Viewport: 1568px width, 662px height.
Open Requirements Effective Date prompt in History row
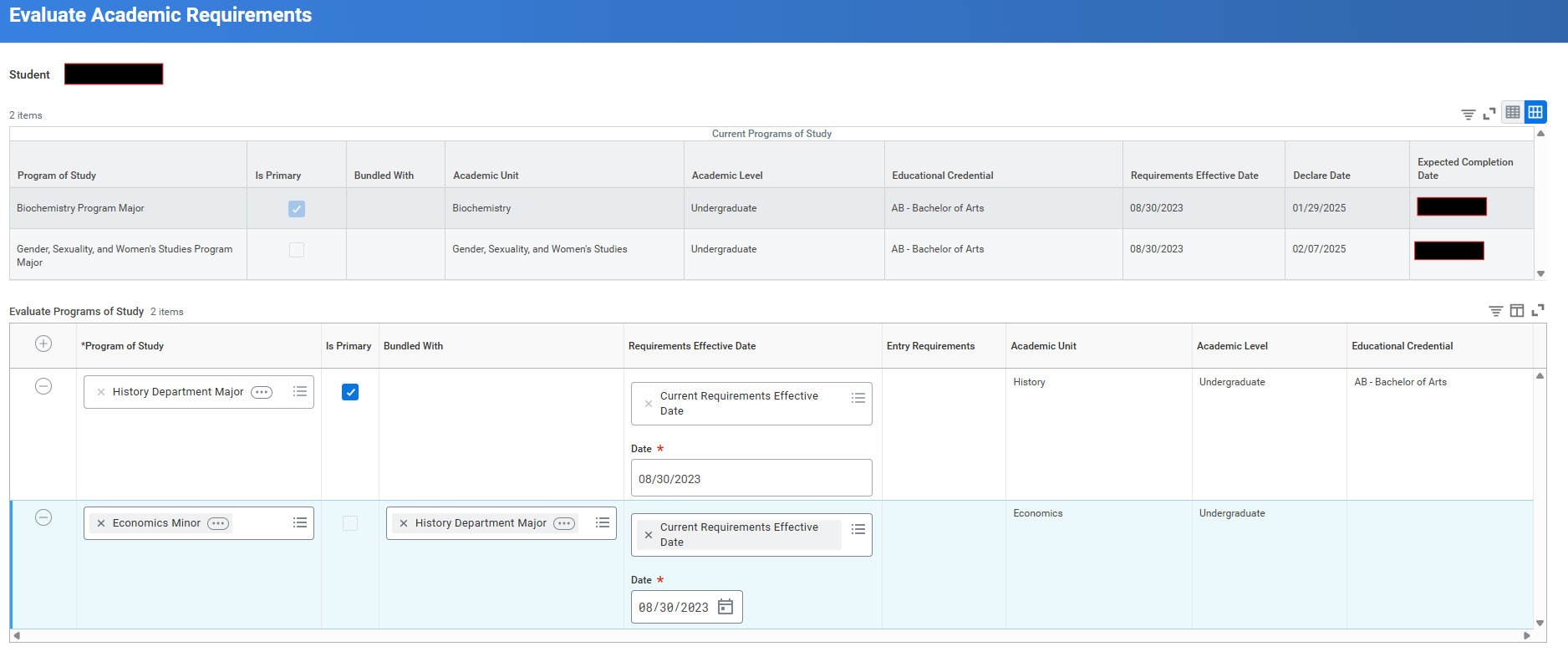(x=858, y=398)
